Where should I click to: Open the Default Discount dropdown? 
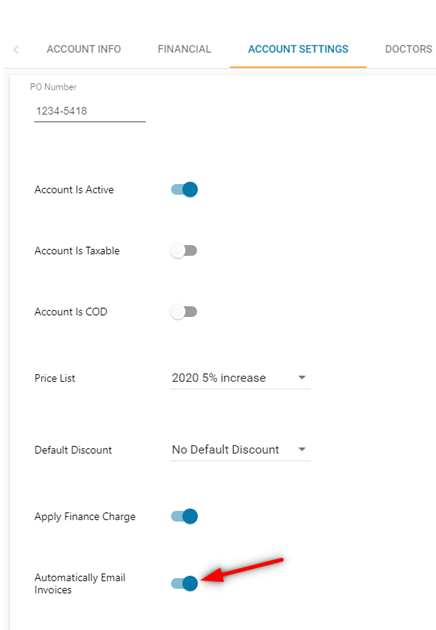pos(240,450)
